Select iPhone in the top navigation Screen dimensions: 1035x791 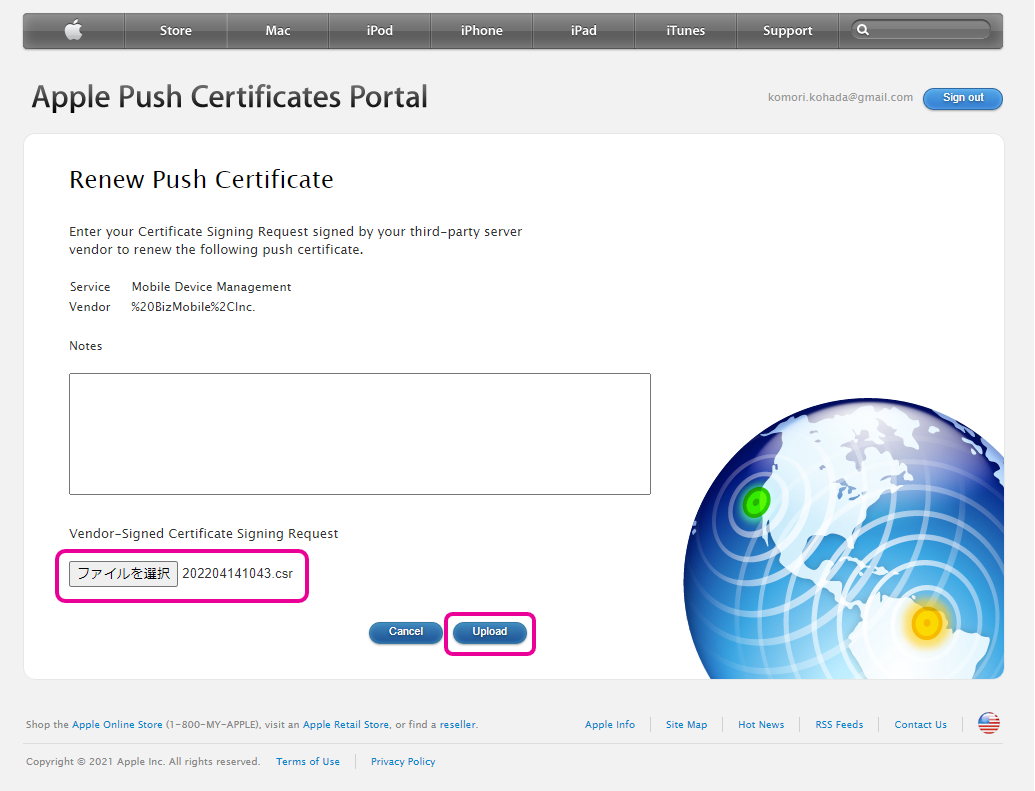click(482, 31)
